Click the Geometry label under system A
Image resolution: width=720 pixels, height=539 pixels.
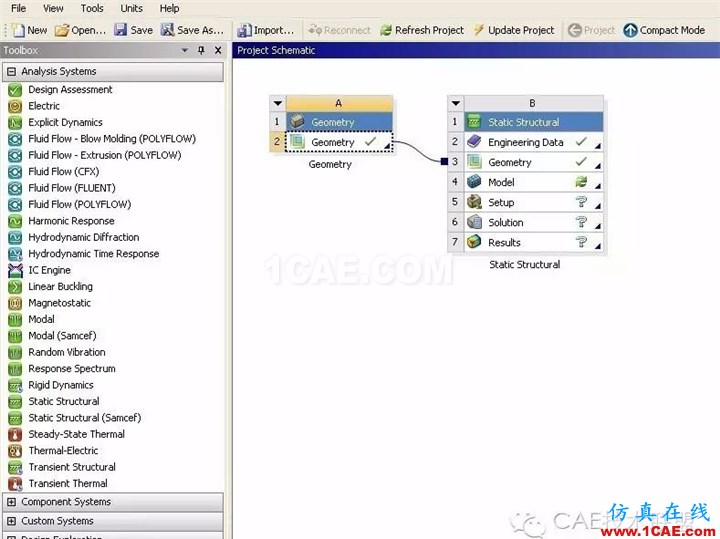330,164
